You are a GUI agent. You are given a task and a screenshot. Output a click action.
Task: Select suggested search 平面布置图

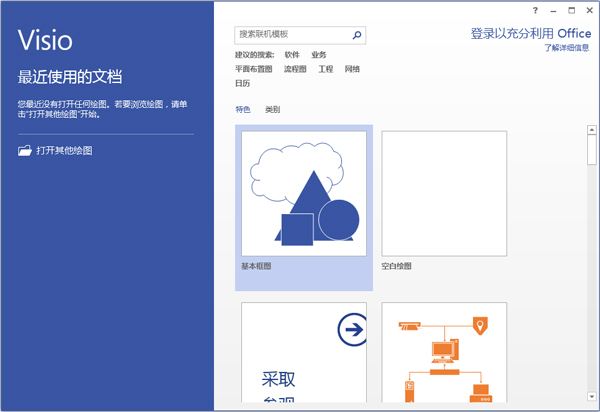coord(253,69)
